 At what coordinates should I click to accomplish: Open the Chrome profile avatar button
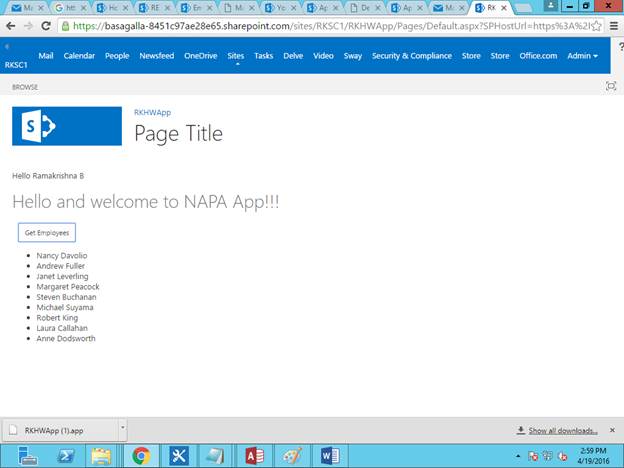point(551,6)
